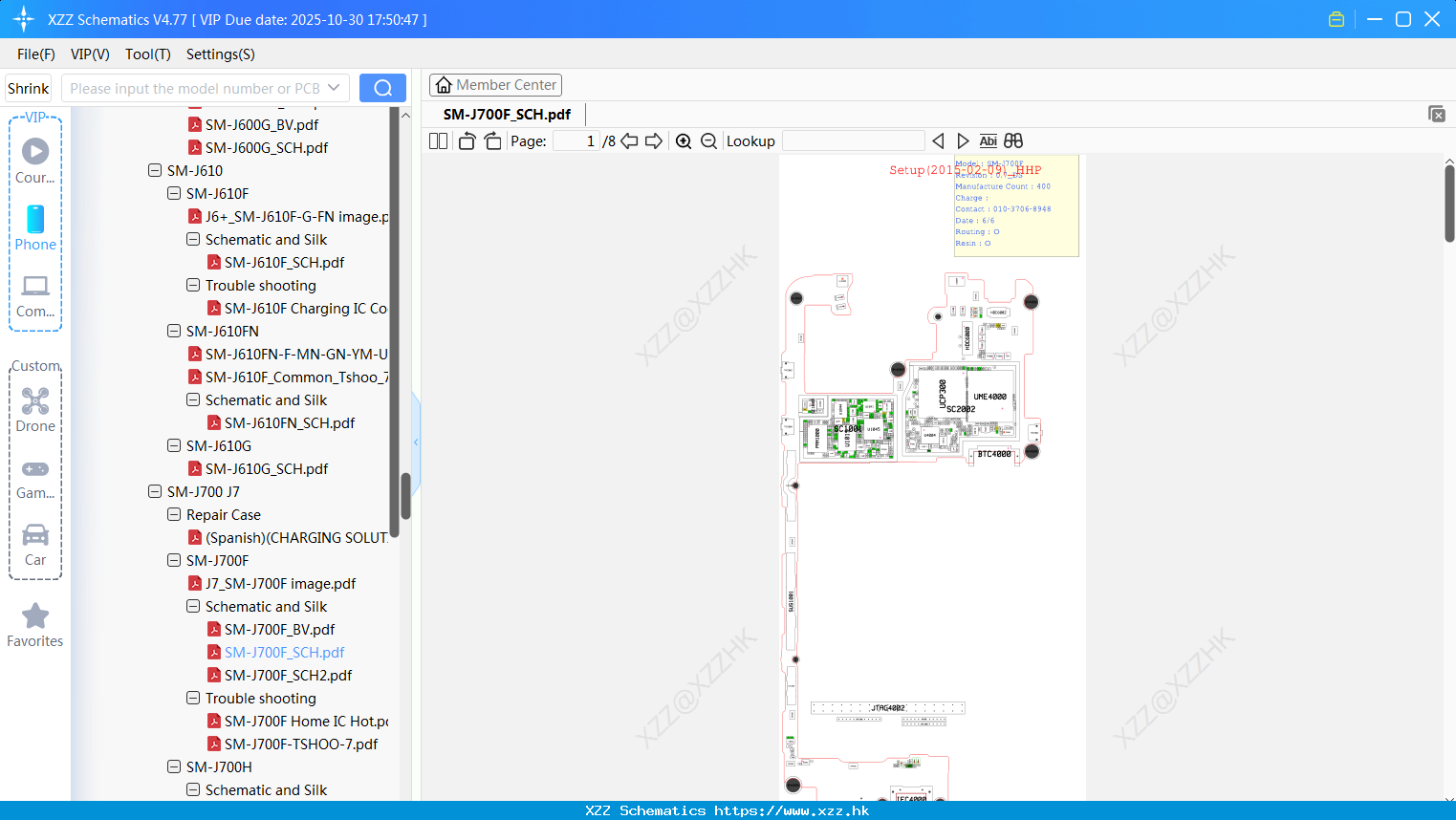The width and height of the screenshot is (1456, 820).
Task: Open the Spanish Charging Solution file
Action: [296, 538]
